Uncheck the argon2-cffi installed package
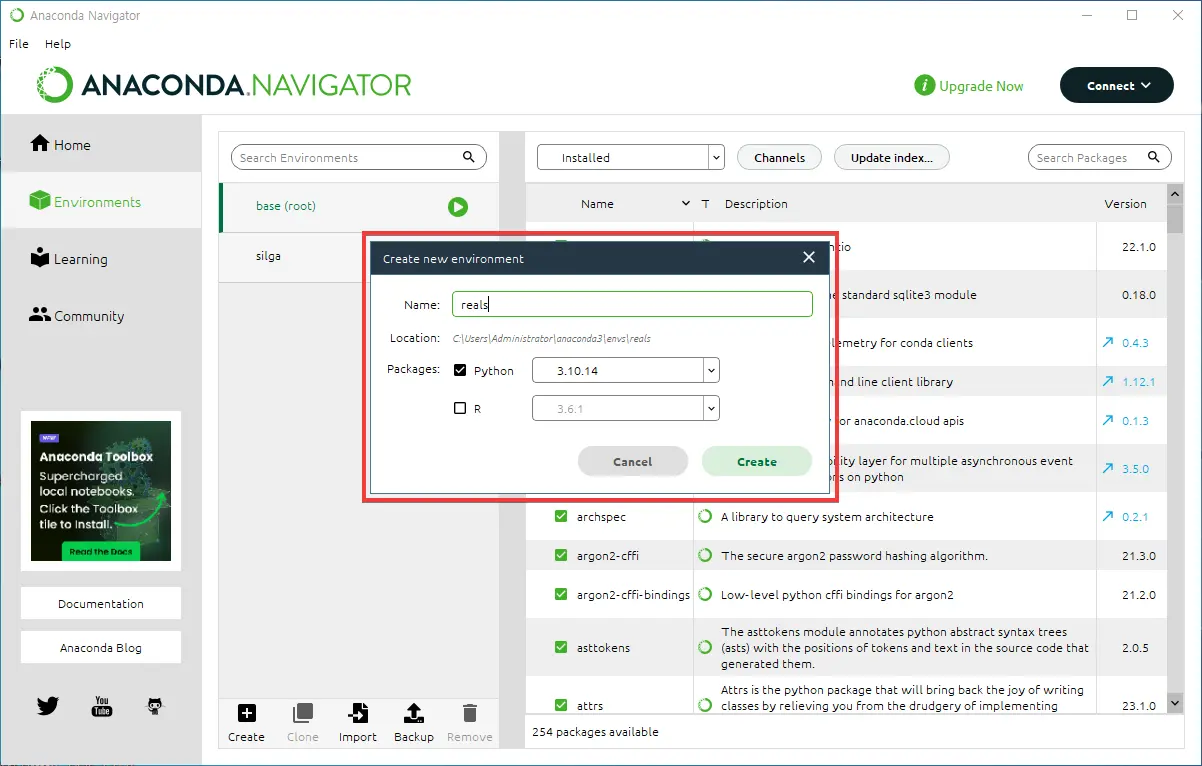 (x=561, y=555)
